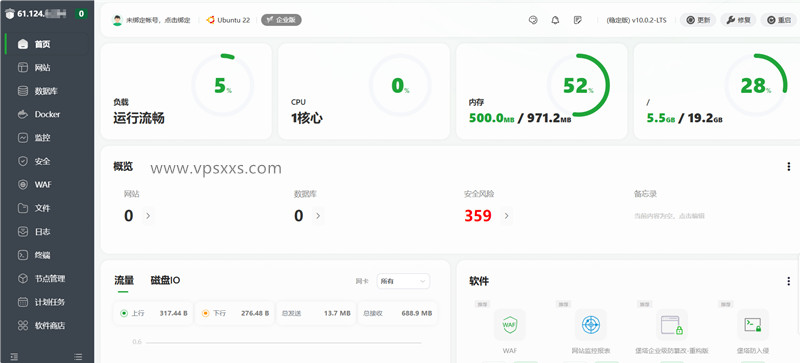
Task: Click the disk 28% usage gauge
Action: pyautogui.click(x=756, y=85)
